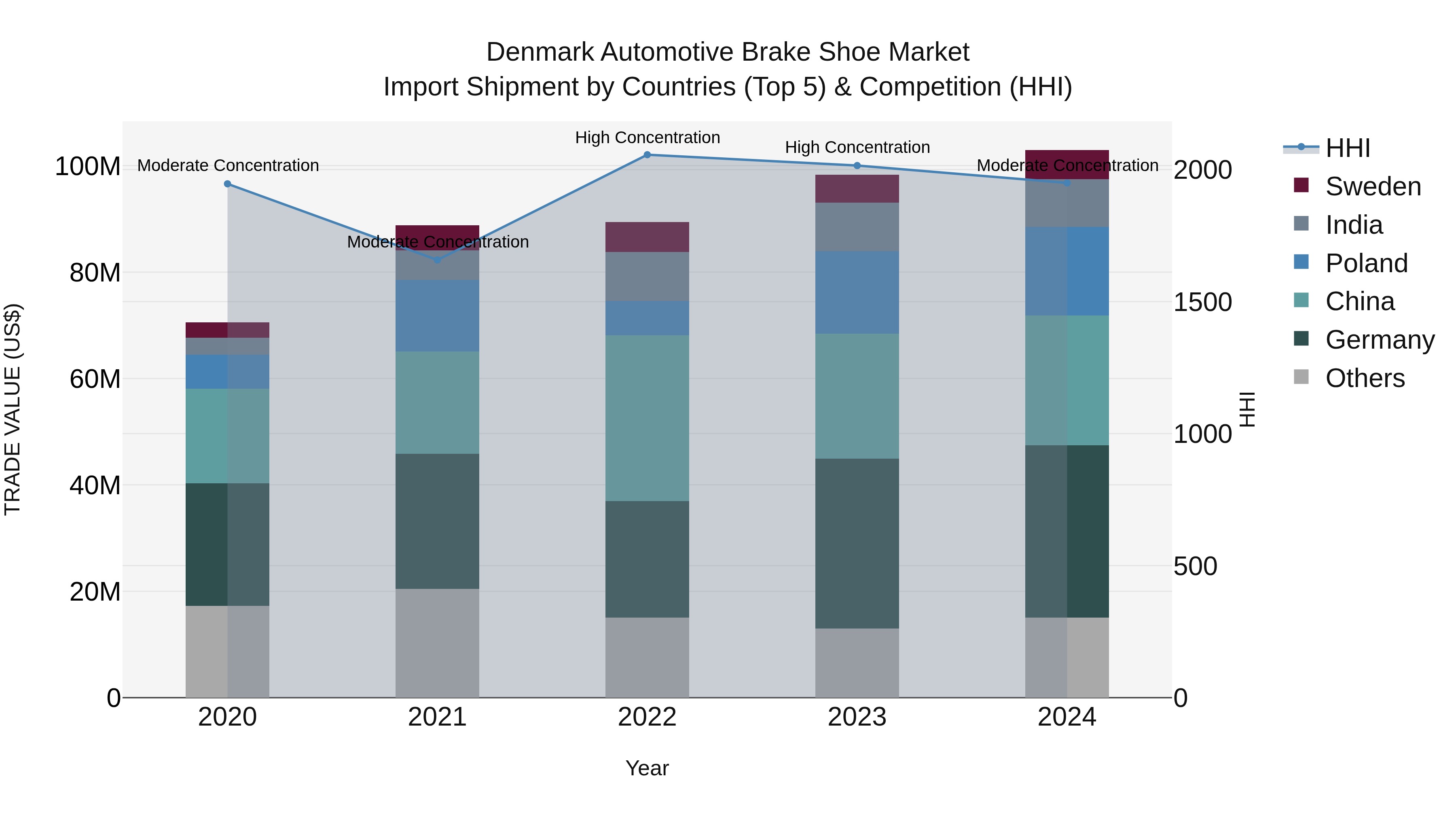Click the India slate legend swatch

pos(1301,223)
